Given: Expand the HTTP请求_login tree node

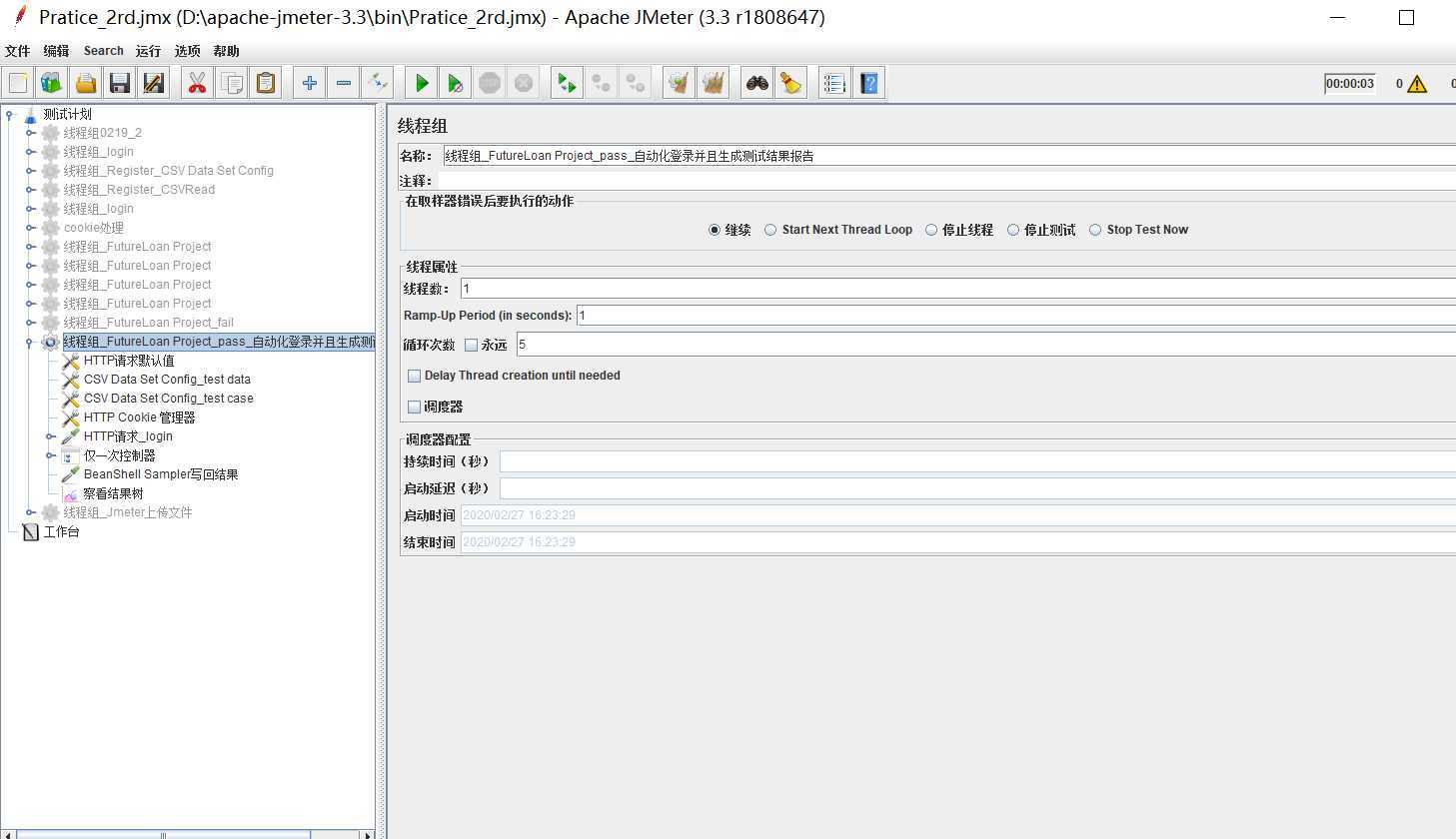Looking at the screenshot, I should 50,436.
